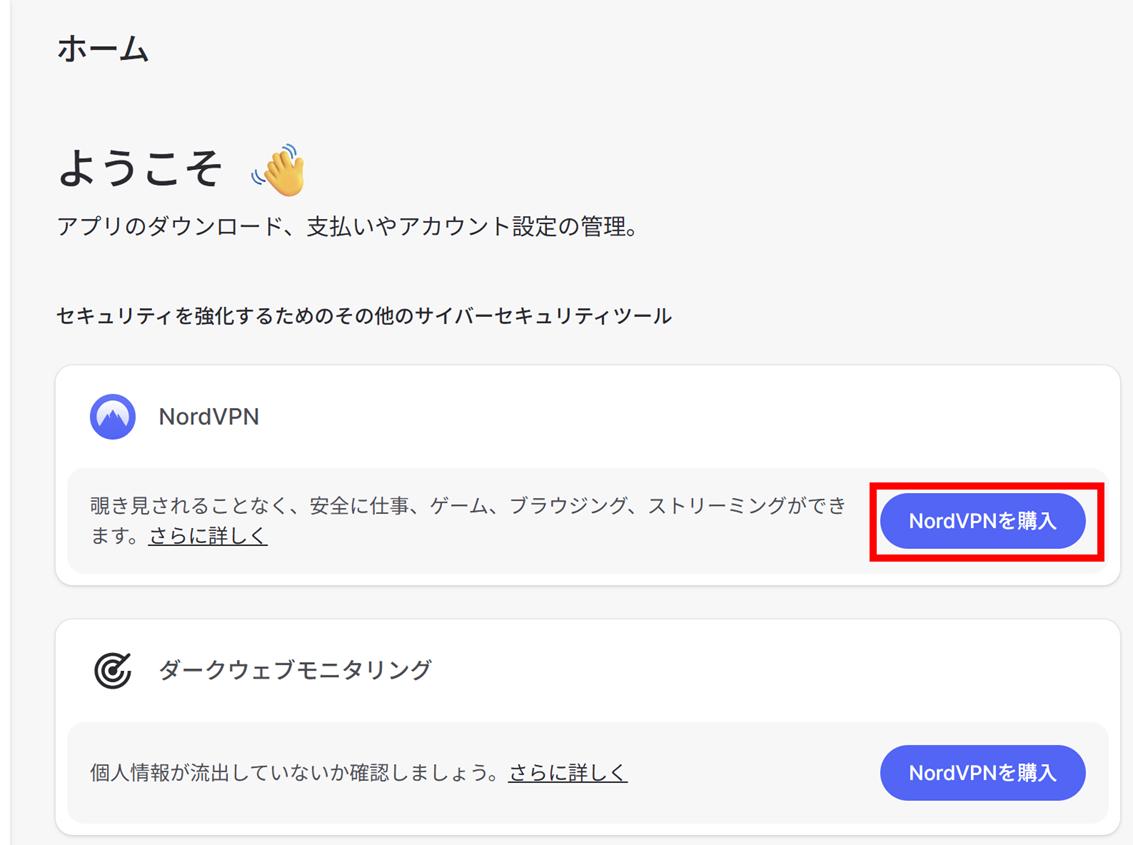
Task: Click the NordVPN mountain logo icon
Action: (x=113, y=416)
